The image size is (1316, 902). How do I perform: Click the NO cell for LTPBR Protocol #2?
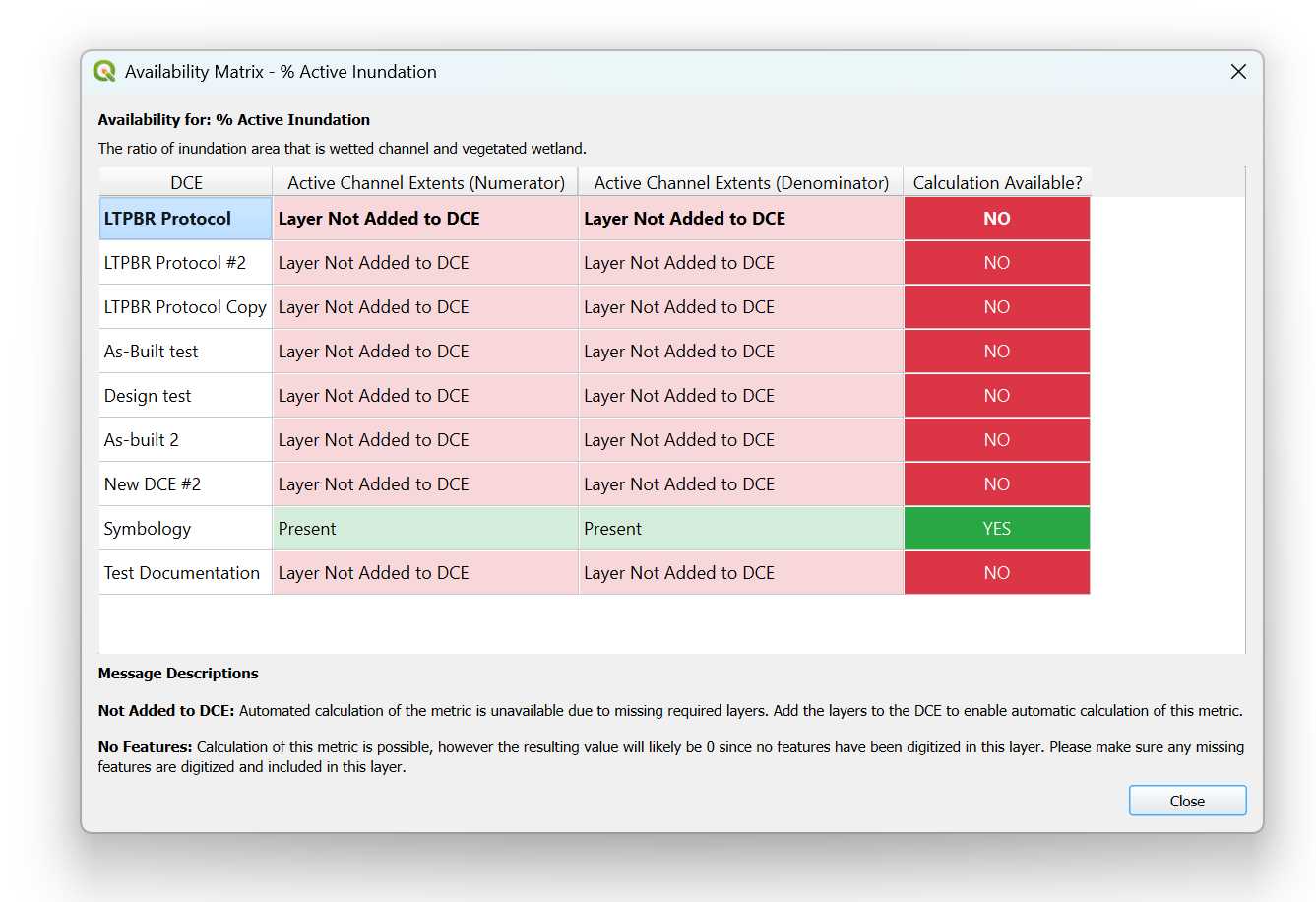coord(997,263)
